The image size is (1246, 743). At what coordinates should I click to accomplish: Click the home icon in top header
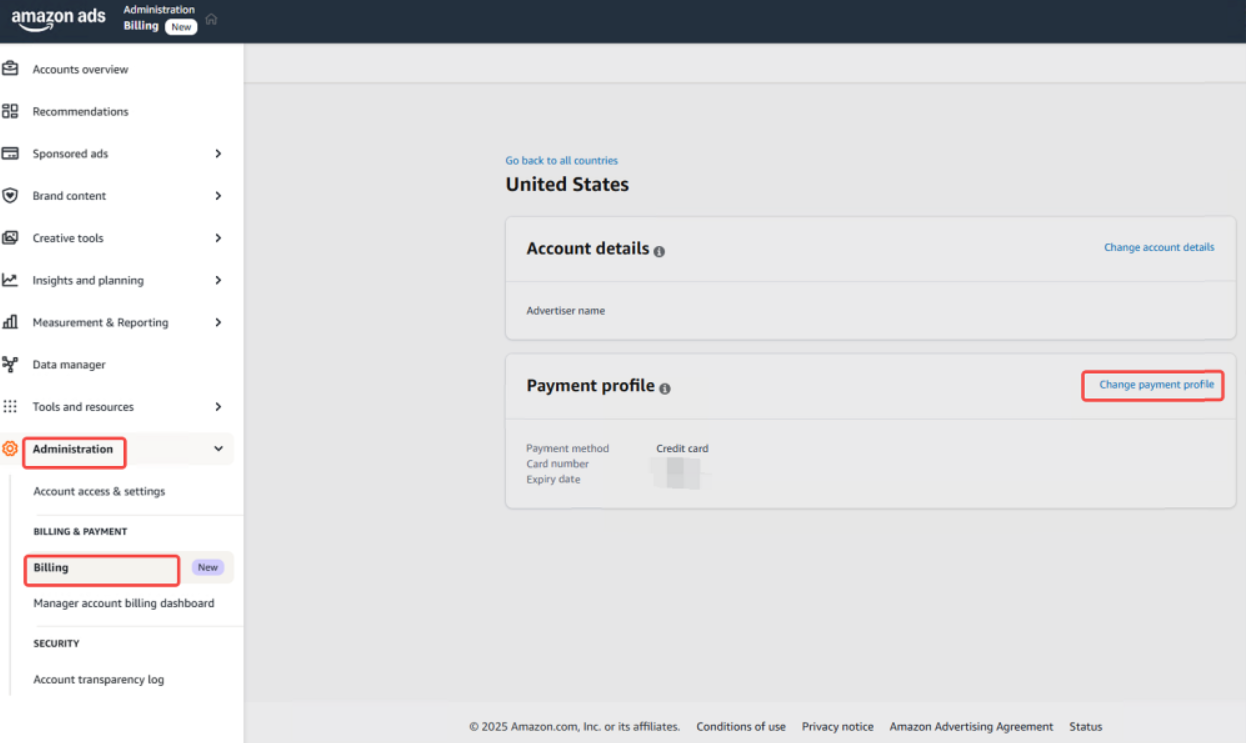pos(211,19)
